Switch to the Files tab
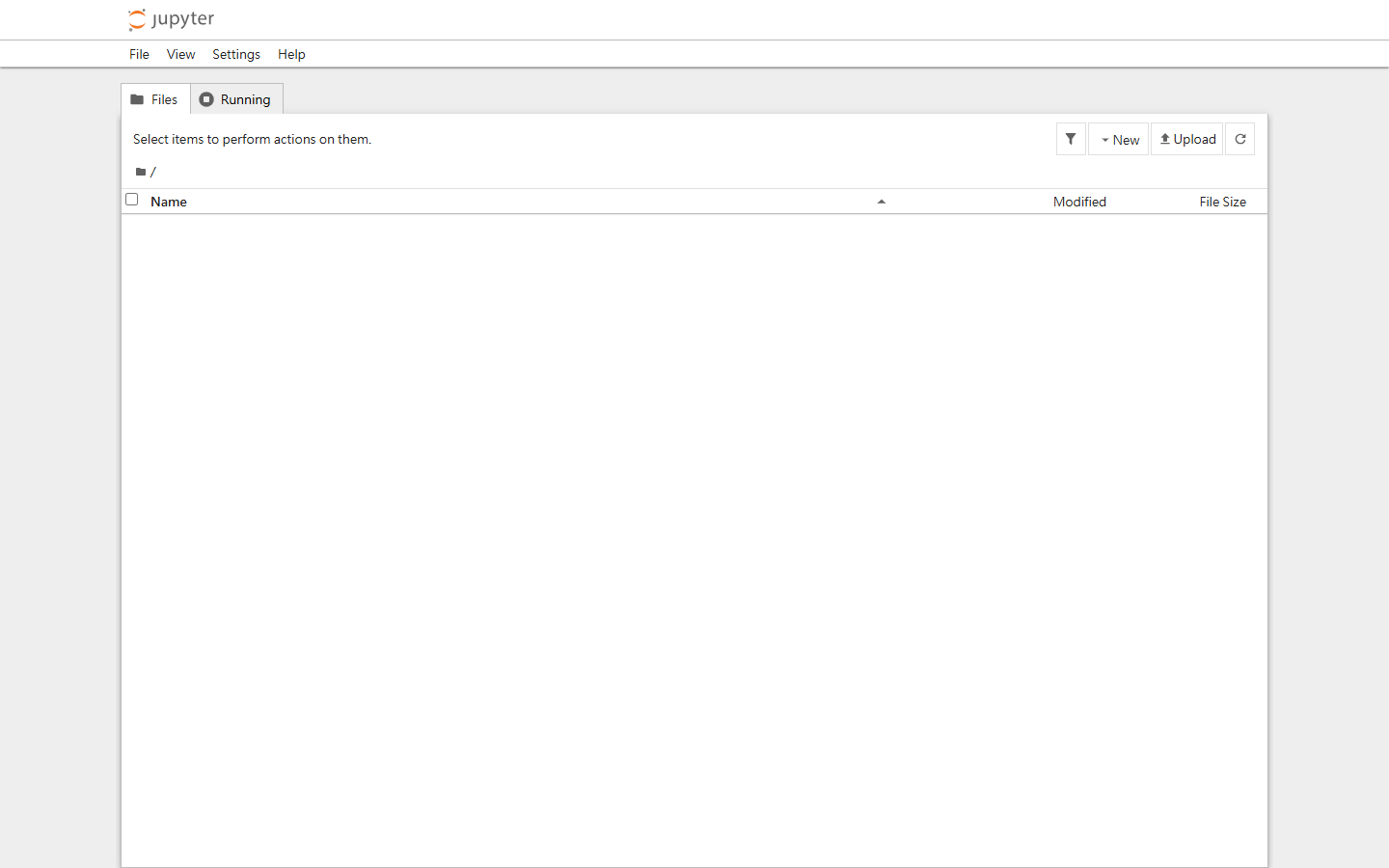The image size is (1389, 868). [155, 99]
